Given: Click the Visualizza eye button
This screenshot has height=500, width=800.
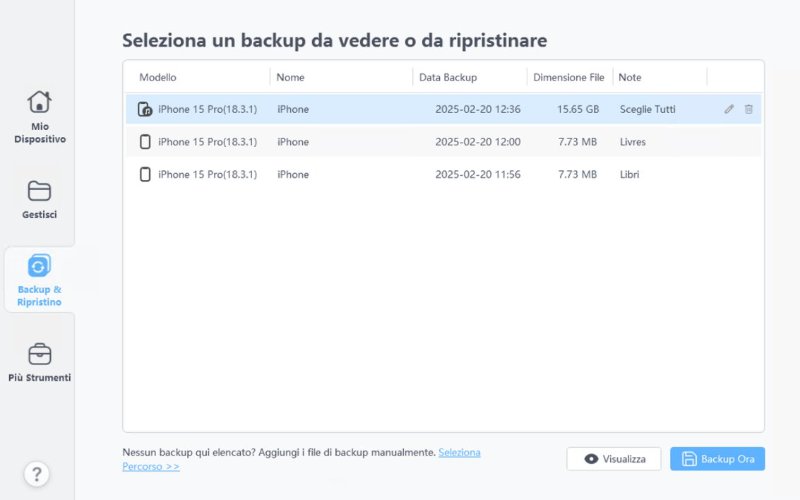Looking at the screenshot, I should point(614,459).
